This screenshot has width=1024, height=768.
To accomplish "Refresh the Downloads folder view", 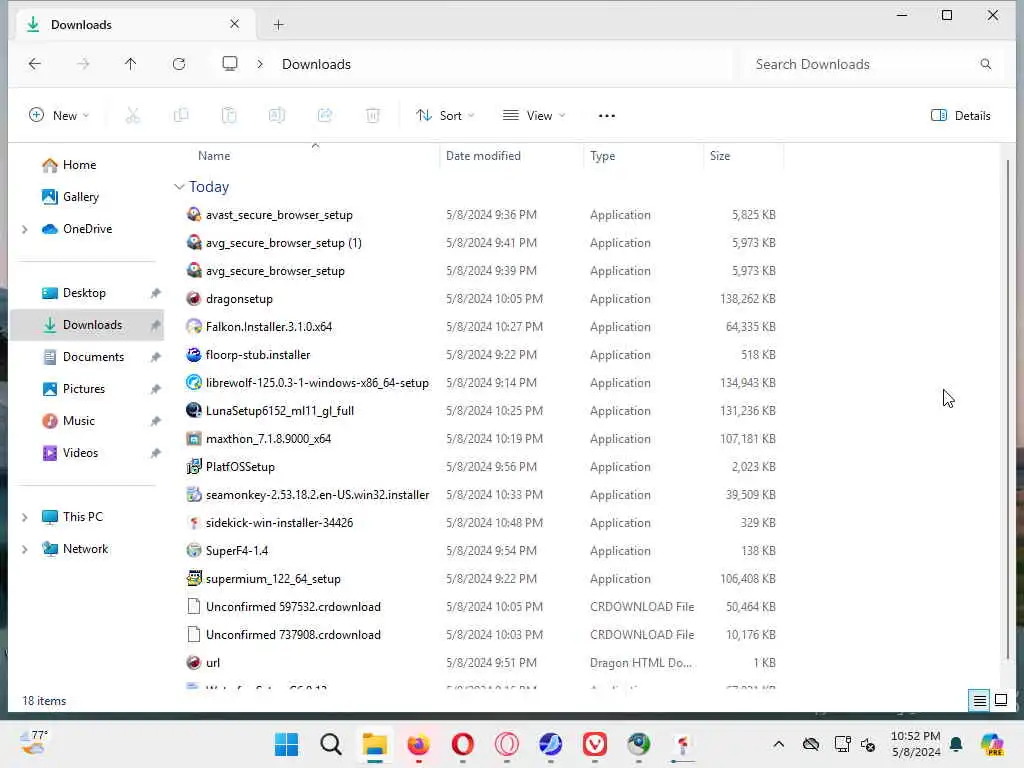I will (179, 63).
